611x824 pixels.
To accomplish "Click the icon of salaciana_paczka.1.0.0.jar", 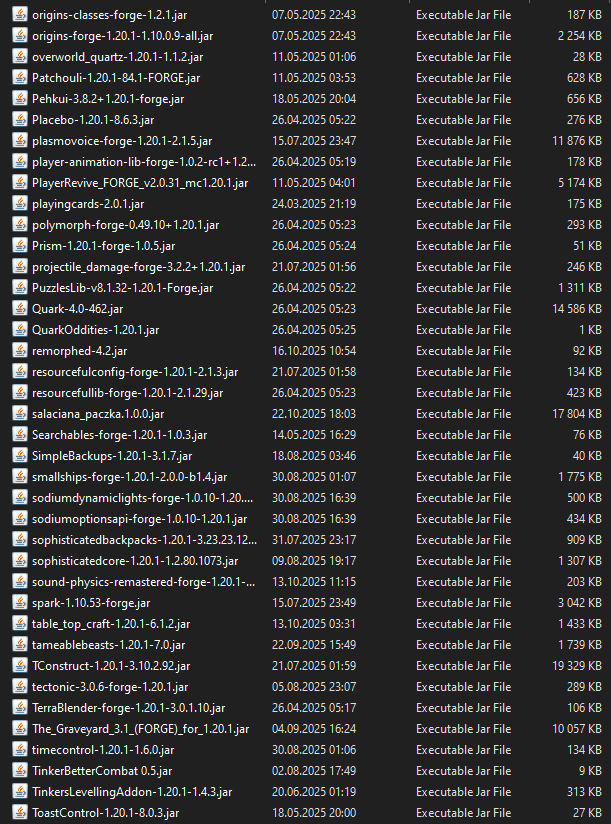I will pyautogui.click(x=19, y=414).
